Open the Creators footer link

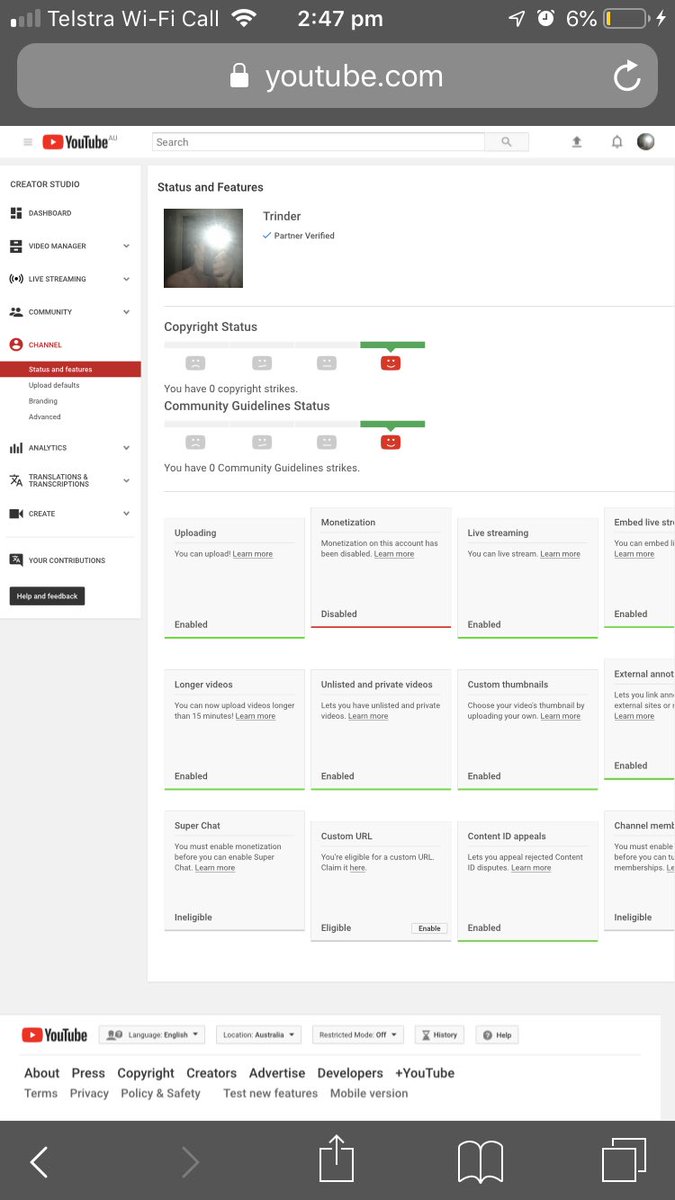point(212,1073)
